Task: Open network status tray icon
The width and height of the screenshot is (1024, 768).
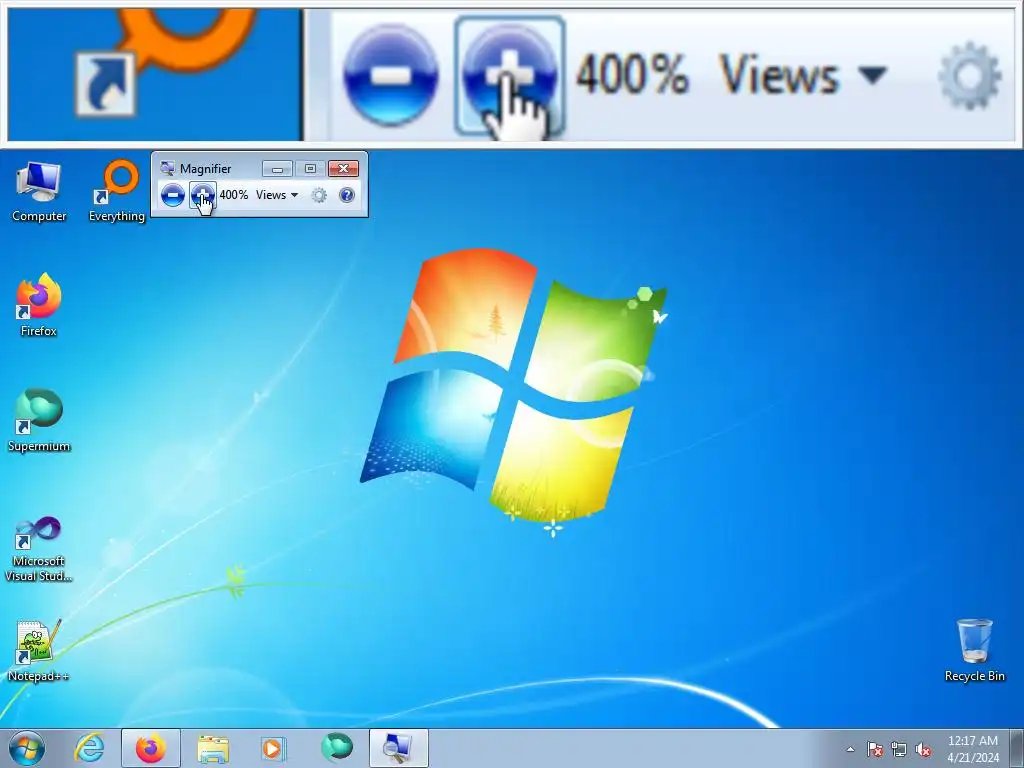Action: 899,749
